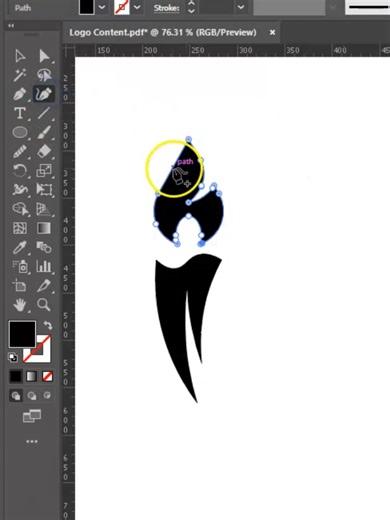Select the Lasso tool
Viewport: 390px width, 520px height.
44,75
